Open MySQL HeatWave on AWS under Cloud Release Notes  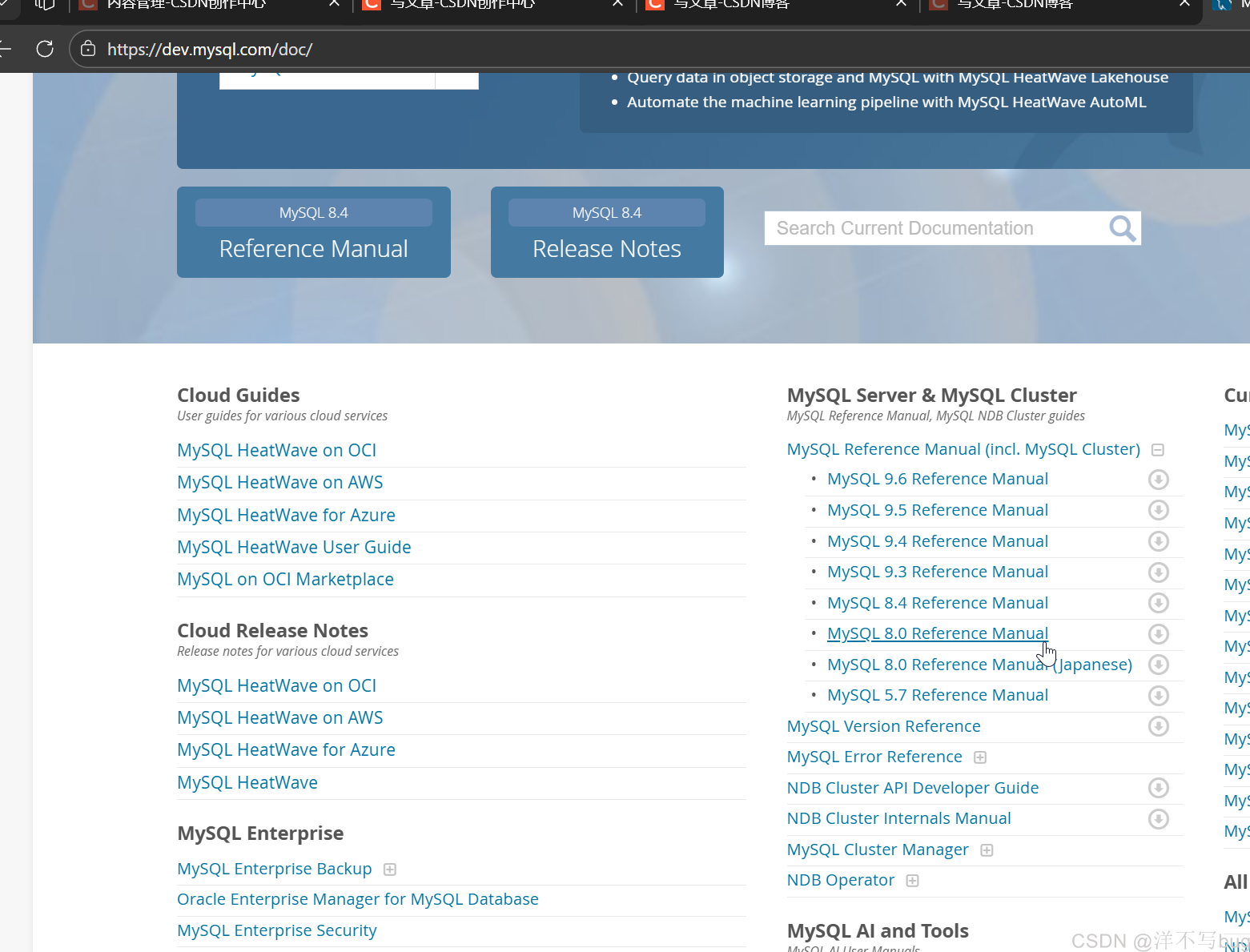[x=279, y=718]
